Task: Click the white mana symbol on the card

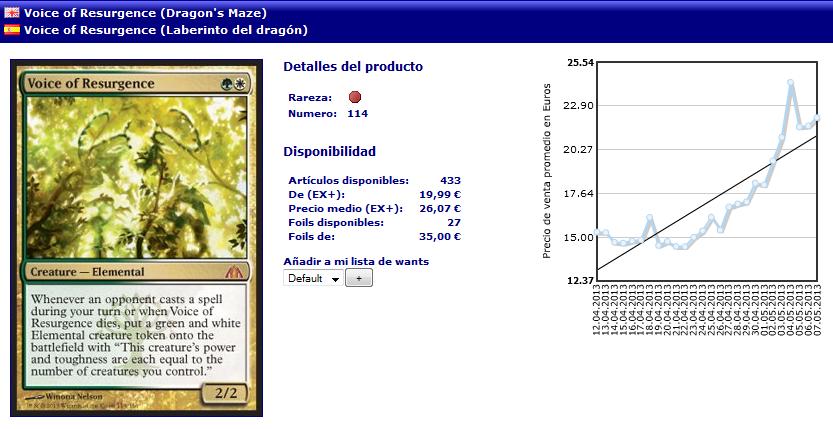Action: pos(240,84)
